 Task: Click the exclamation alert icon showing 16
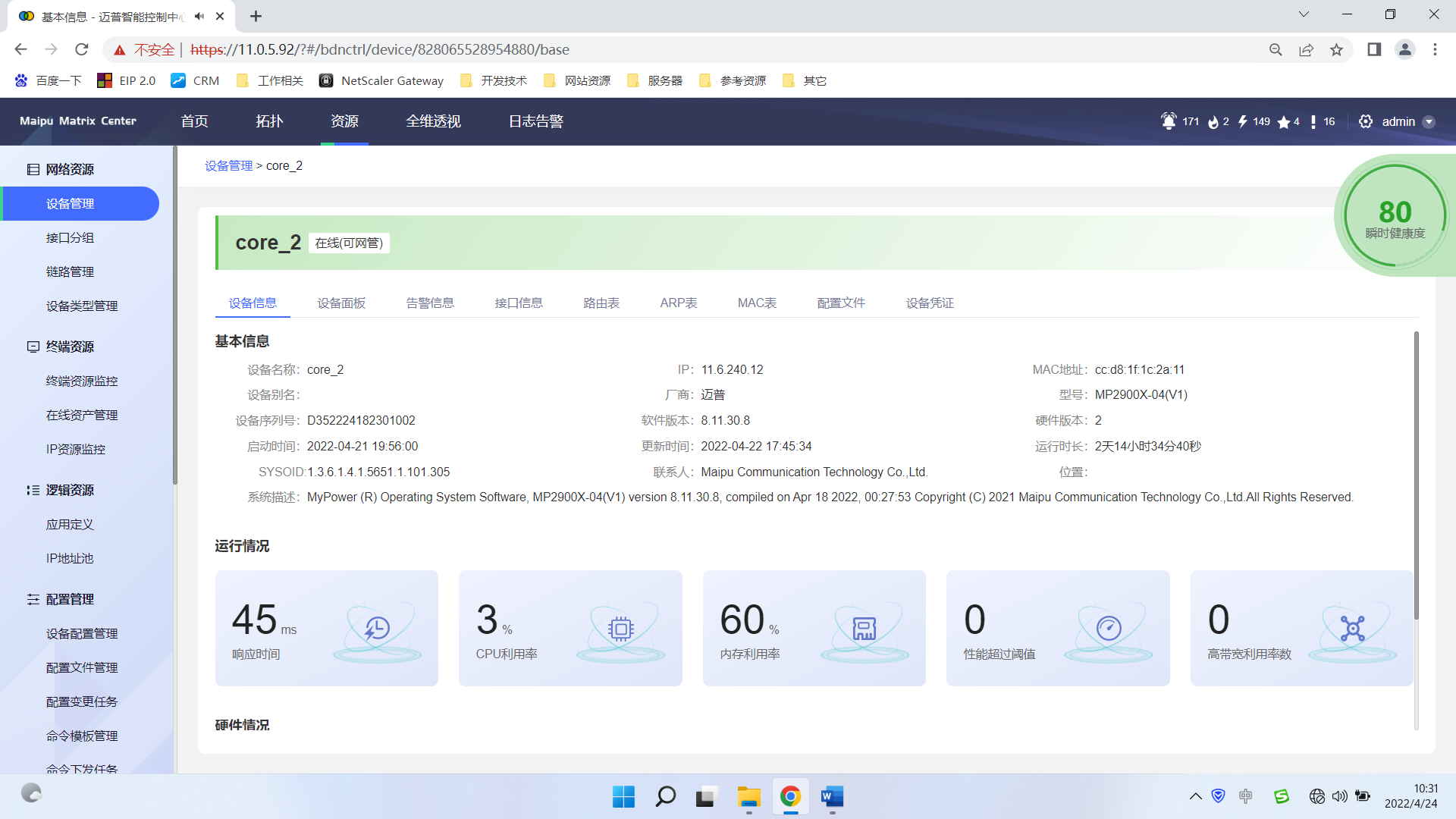click(x=1313, y=121)
